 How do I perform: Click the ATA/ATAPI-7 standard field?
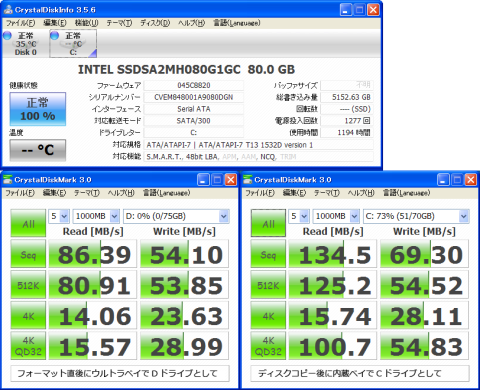(x=259, y=145)
